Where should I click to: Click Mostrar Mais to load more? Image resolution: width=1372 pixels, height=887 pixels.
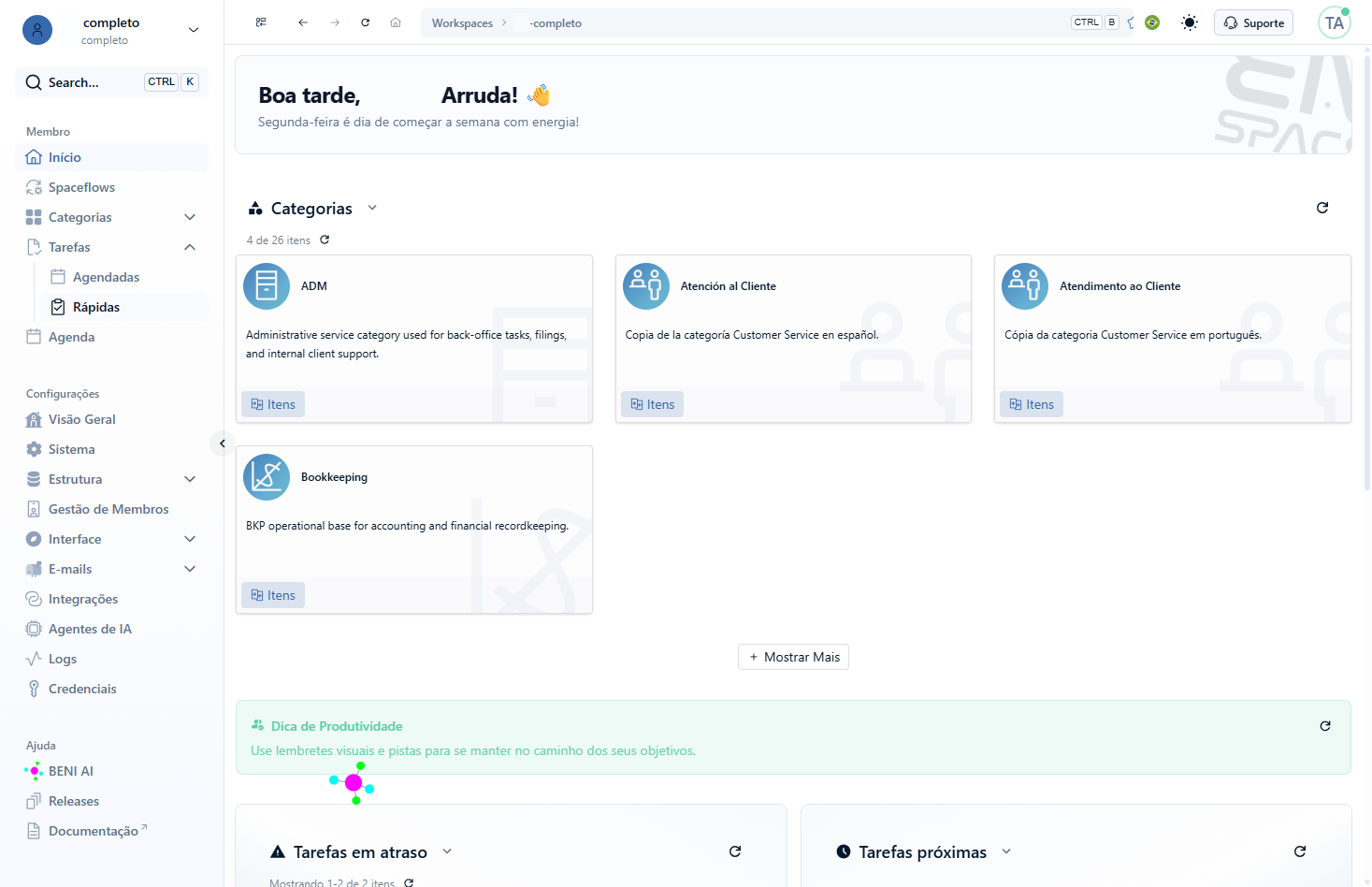(x=793, y=657)
